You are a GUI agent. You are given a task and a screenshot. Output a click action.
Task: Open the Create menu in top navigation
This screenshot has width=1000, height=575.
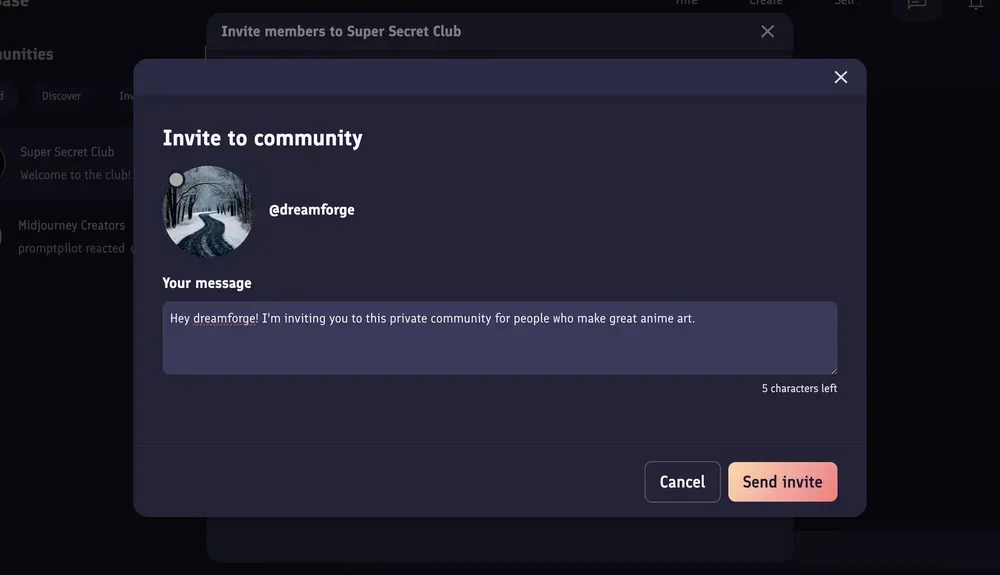pos(766,3)
